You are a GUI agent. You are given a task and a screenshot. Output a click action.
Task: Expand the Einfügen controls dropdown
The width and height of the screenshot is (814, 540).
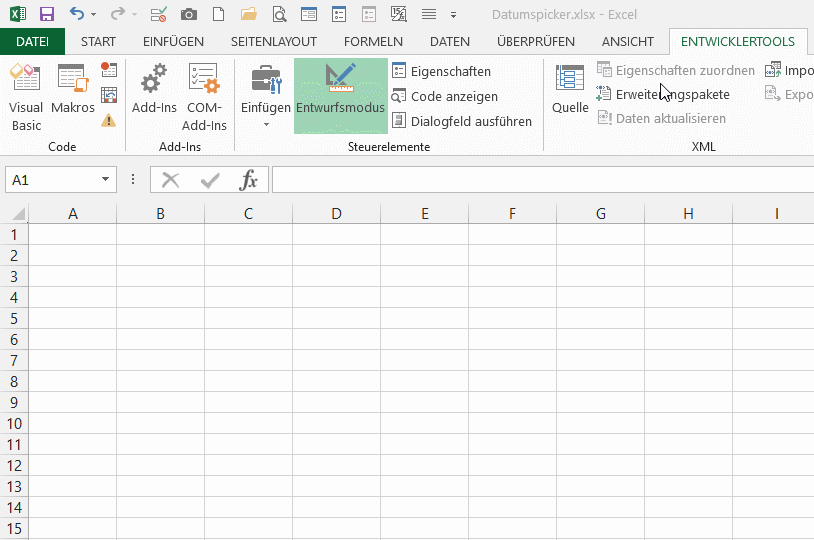point(266,124)
